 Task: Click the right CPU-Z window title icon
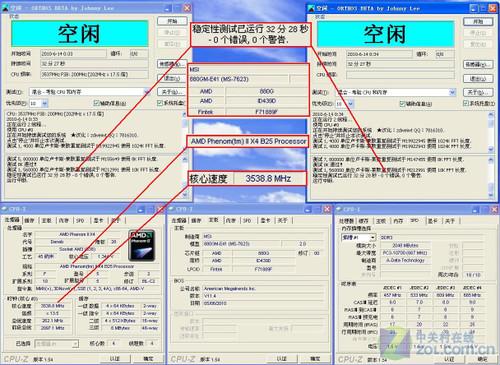coord(339,209)
